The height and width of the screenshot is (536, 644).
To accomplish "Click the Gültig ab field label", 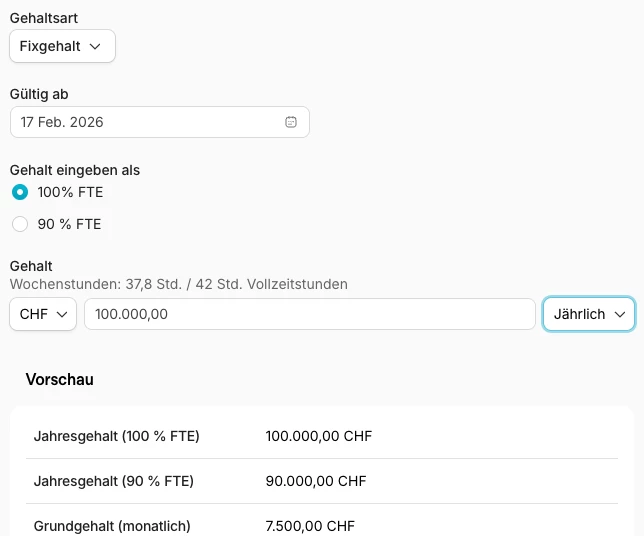I will click(x=39, y=94).
